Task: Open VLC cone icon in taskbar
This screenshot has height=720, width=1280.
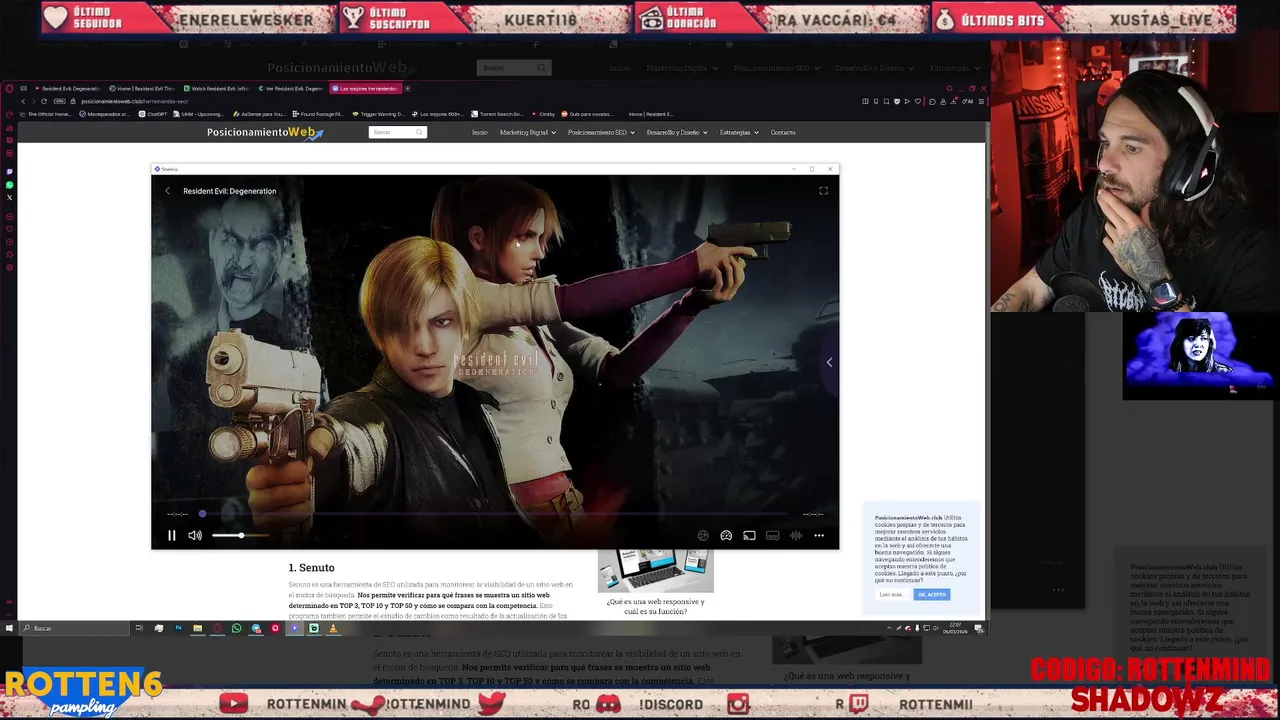Action: (333, 628)
